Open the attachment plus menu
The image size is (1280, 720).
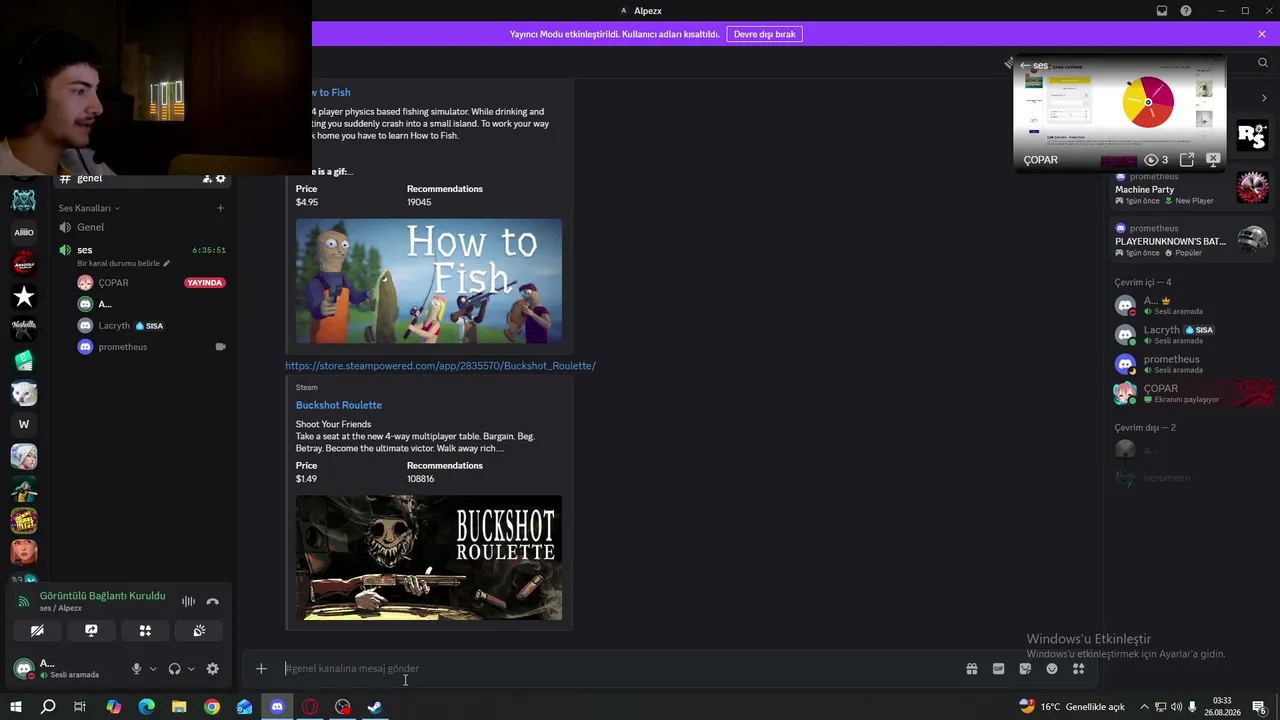click(x=261, y=669)
